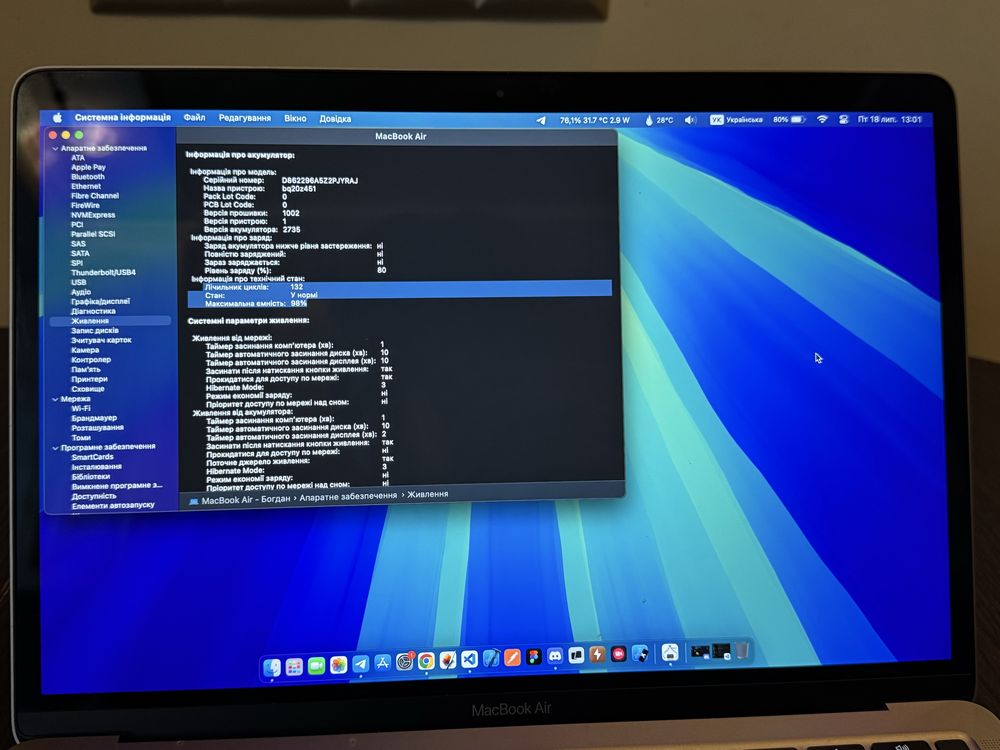The width and height of the screenshot is (1000, 750).
Task: Collapse the Апаратне забезпечення section
Action: pyautogui.click(x=55, y=149)
